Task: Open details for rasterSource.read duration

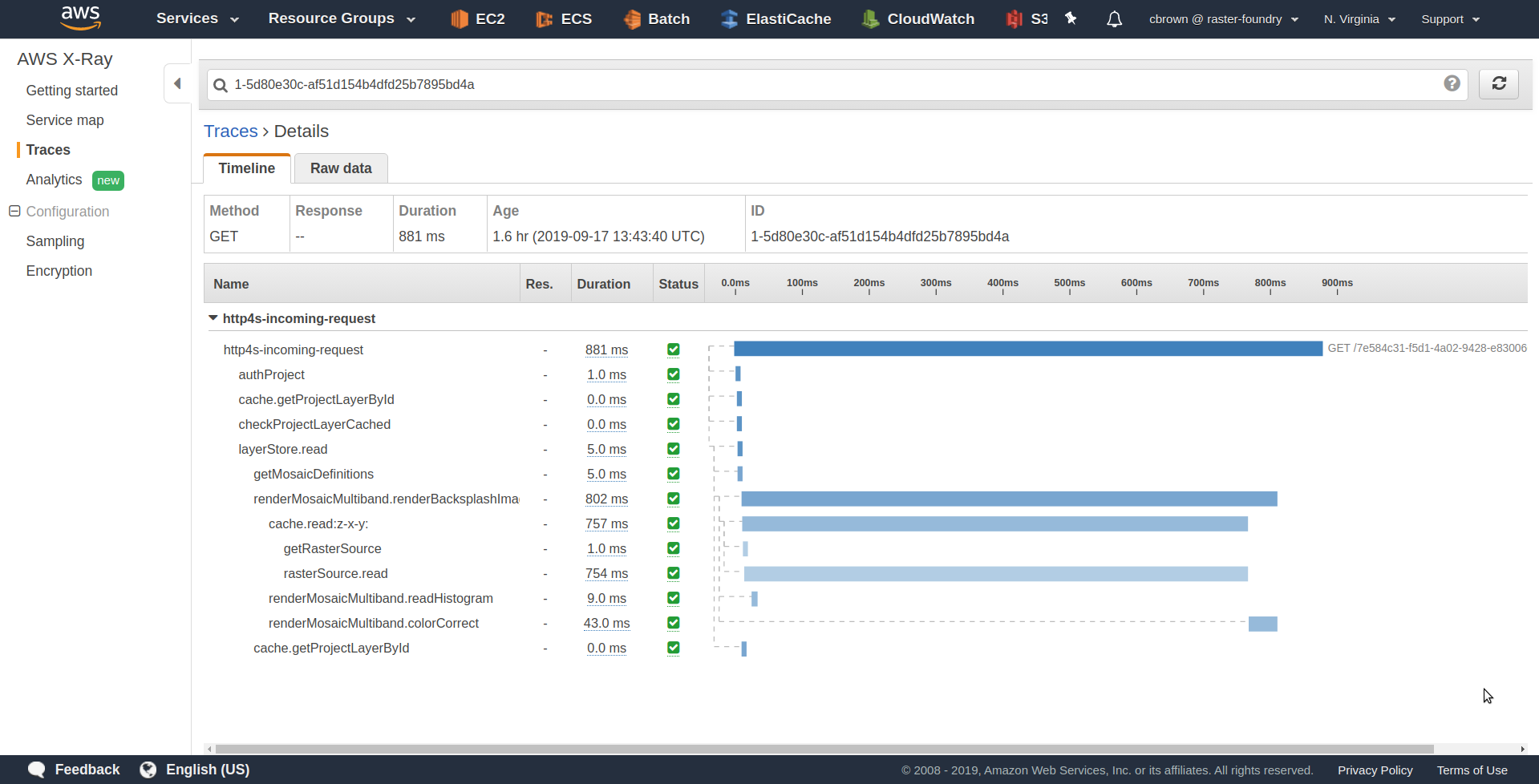Action: click(606, 573)
